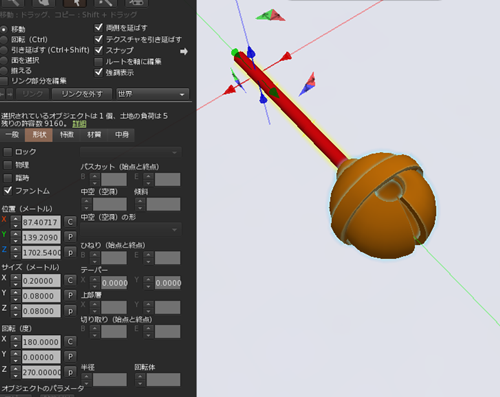Toggle the ファントム checkbox
The image size is (500, 397).
coord(7,191)
